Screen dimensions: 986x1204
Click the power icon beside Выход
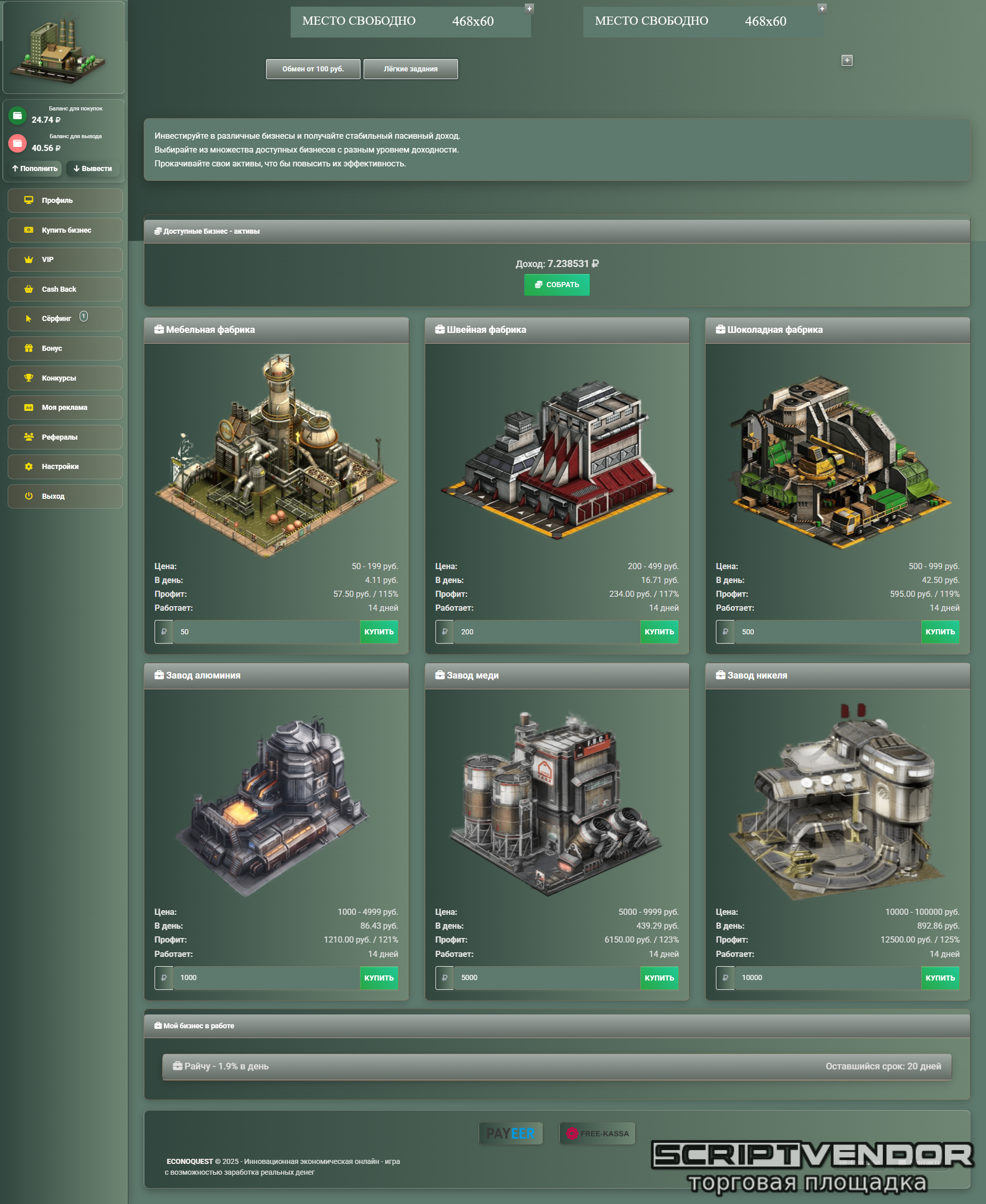tap(28, 496)
